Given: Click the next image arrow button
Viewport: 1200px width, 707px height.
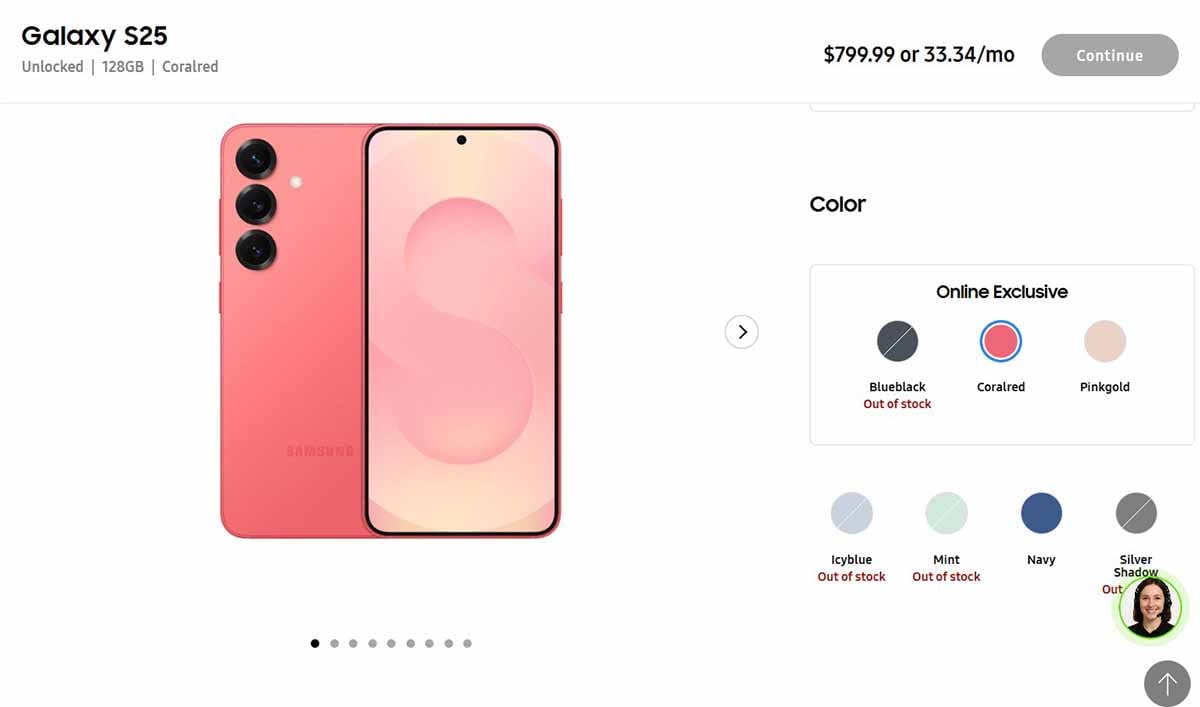Looking at the screenshot, I should click(x=742, y=332).
